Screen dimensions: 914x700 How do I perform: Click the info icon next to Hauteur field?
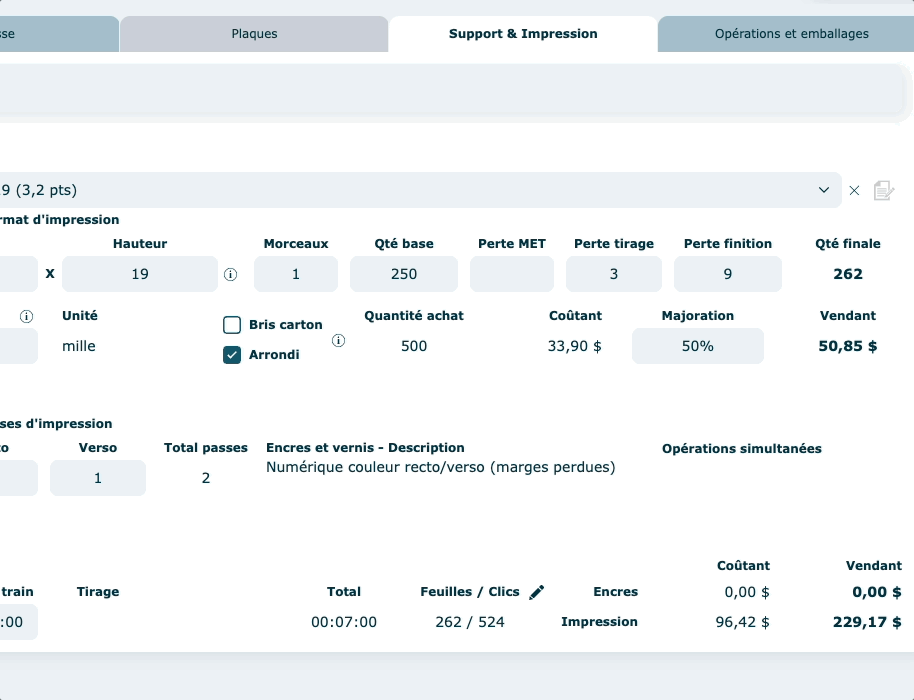pos(231,274)
